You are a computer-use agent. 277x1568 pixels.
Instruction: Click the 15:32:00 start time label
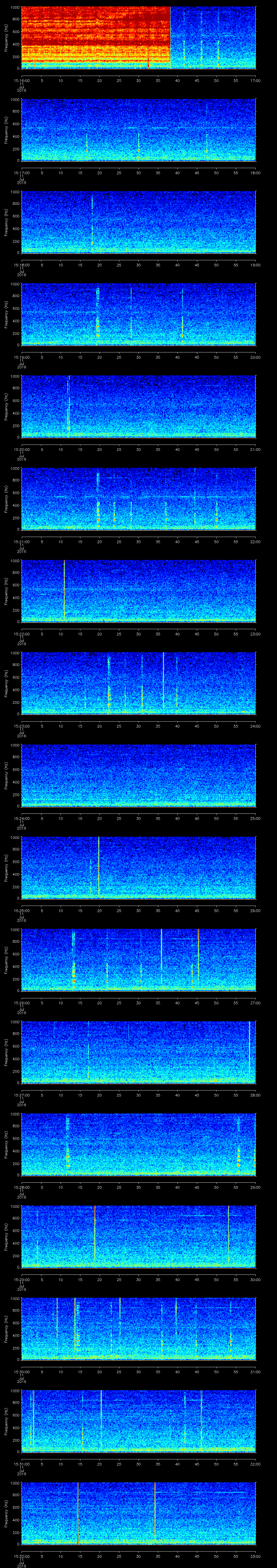coord(22,1556)
